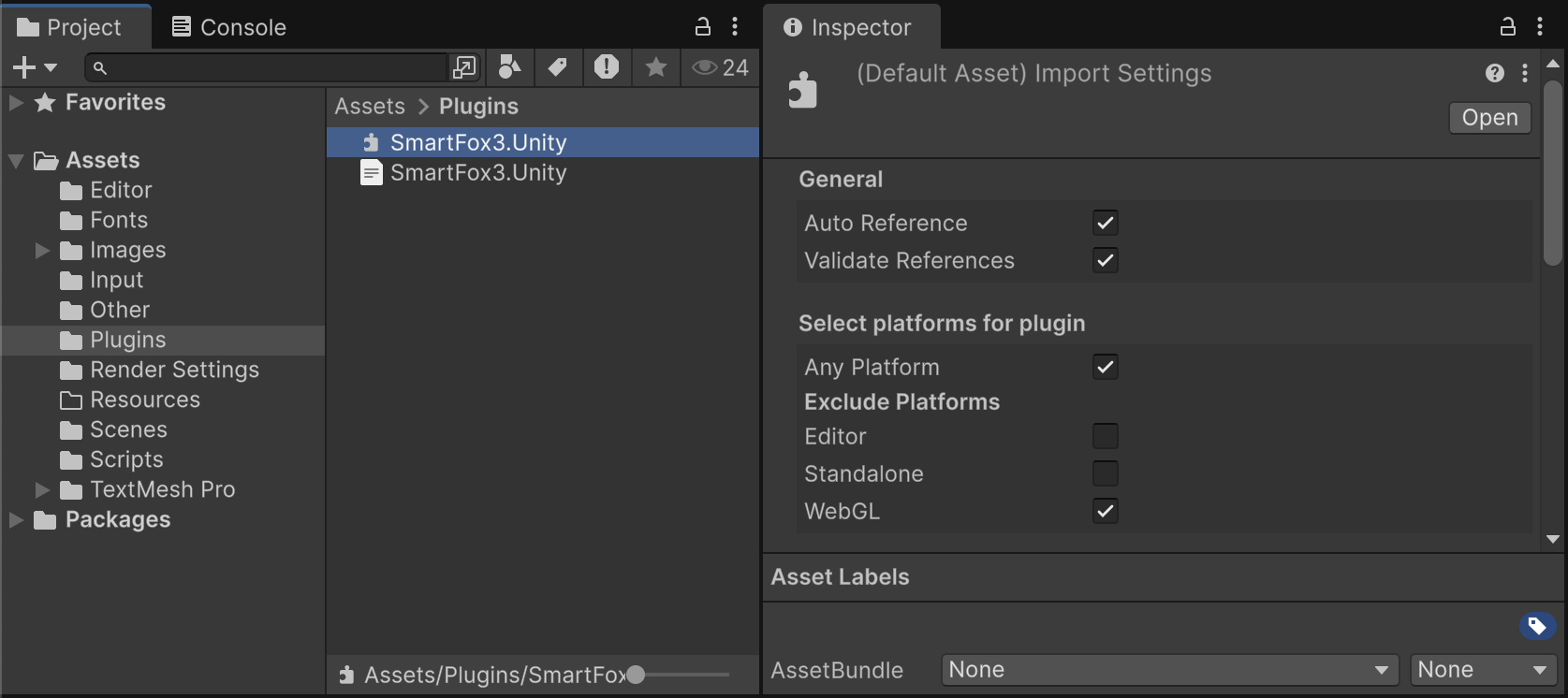The height and width of the screenshot is (698, 1568).
Task: Uncheck Any Platform checkbox
Action: [1106, 367]
